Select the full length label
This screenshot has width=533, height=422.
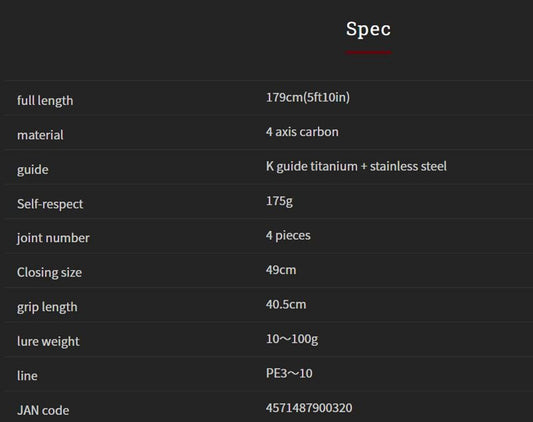[x=45, y=101]
